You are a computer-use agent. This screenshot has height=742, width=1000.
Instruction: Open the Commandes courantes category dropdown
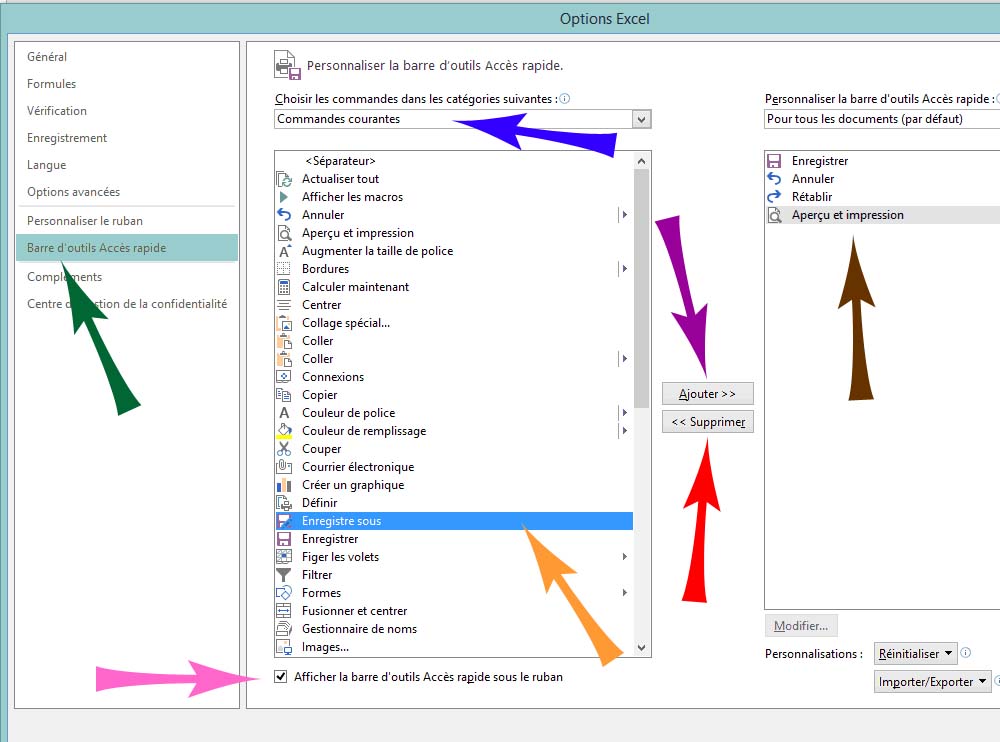642,119
